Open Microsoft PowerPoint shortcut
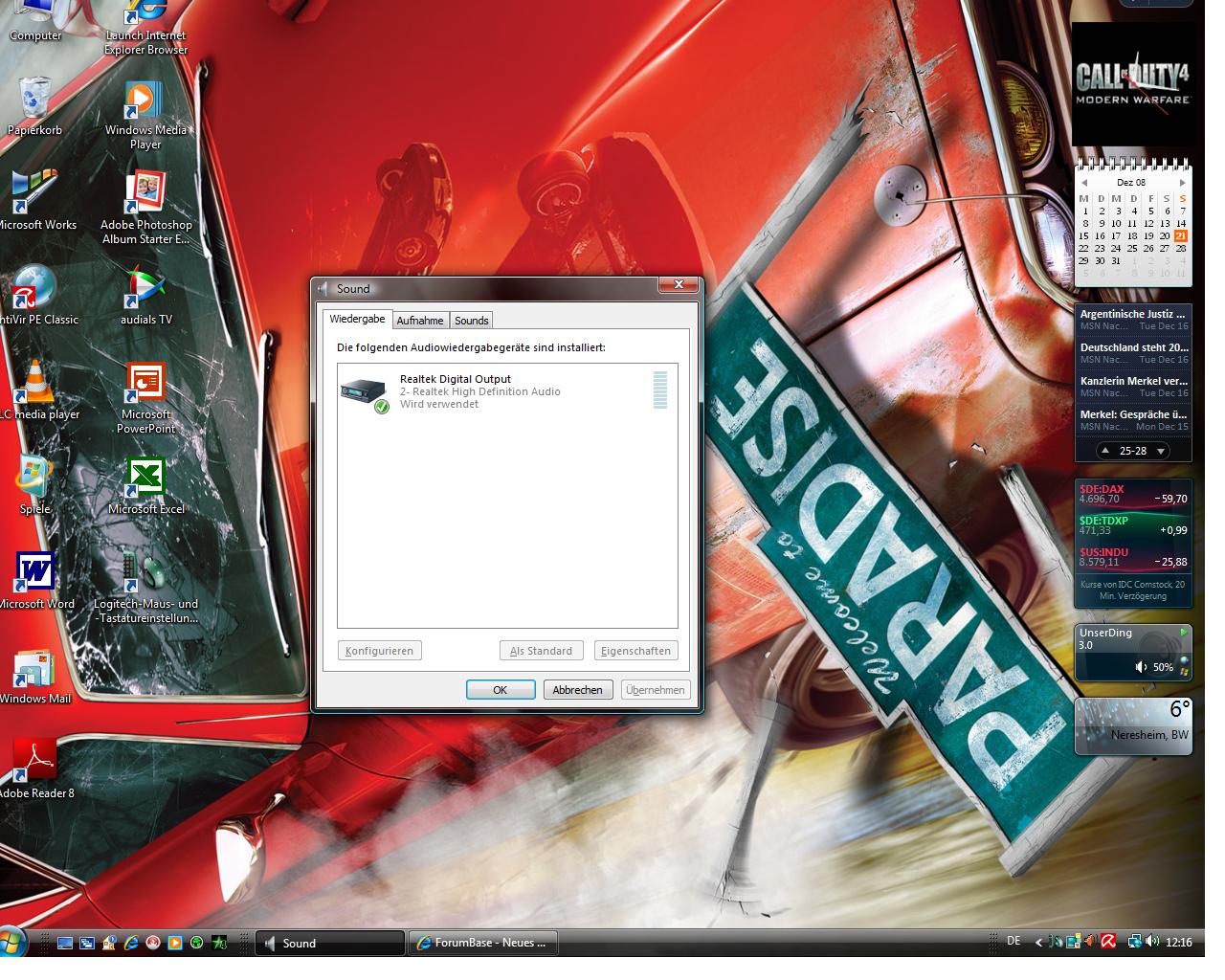Viewport: 1225px width, 980px height. tap(145, 397)
